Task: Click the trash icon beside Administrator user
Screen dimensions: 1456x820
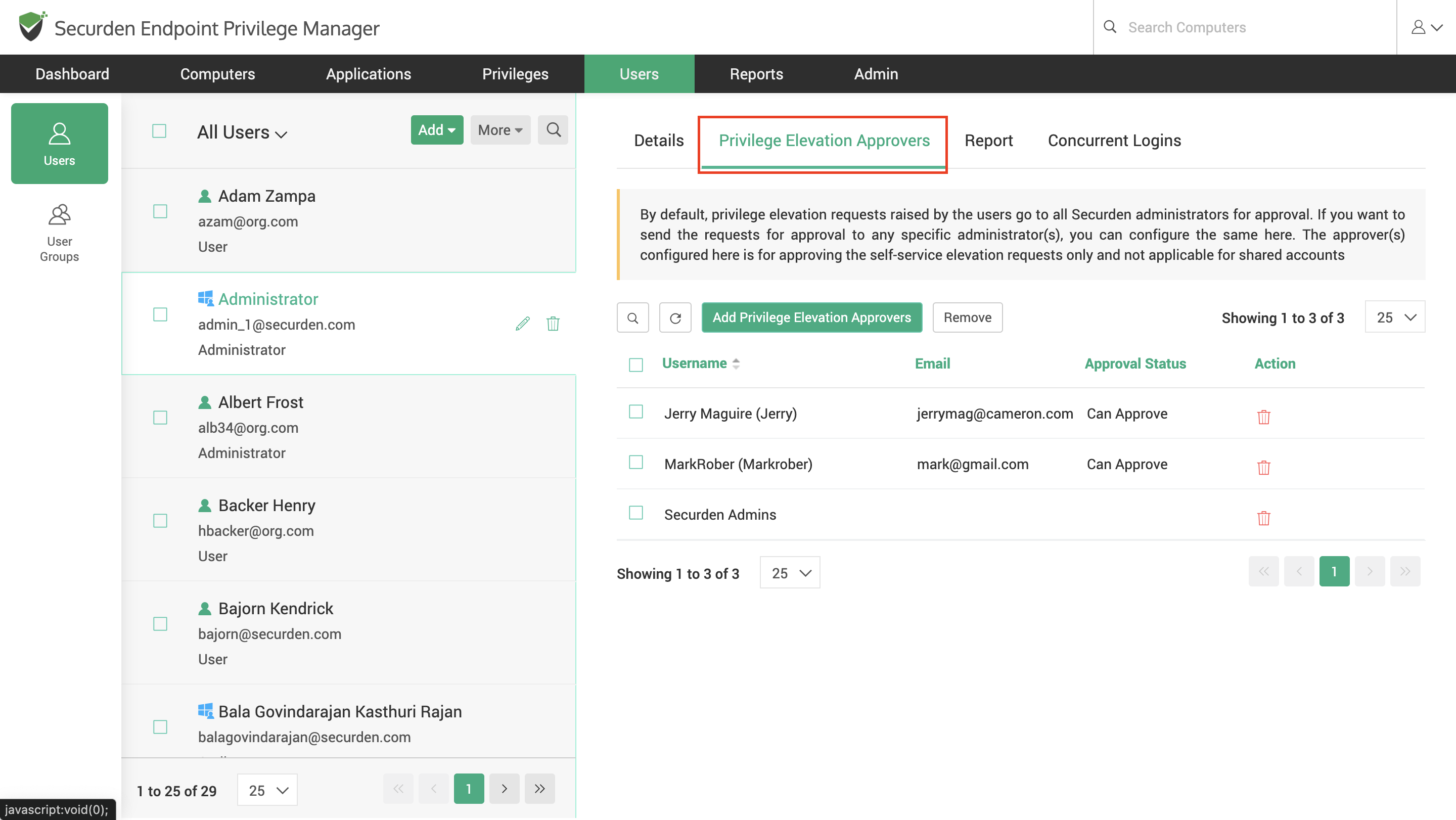Action: click(553, 323)
